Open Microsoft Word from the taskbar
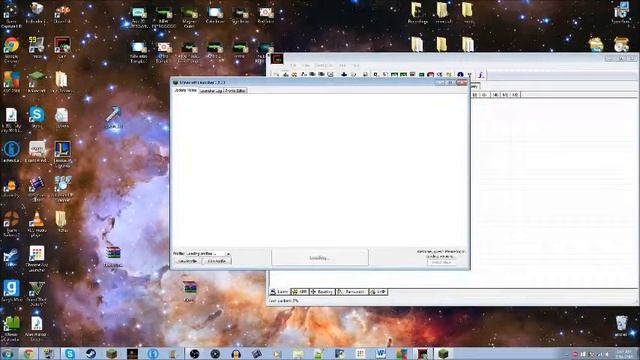This screenshot has width=640, height=360. click(380, 353)
